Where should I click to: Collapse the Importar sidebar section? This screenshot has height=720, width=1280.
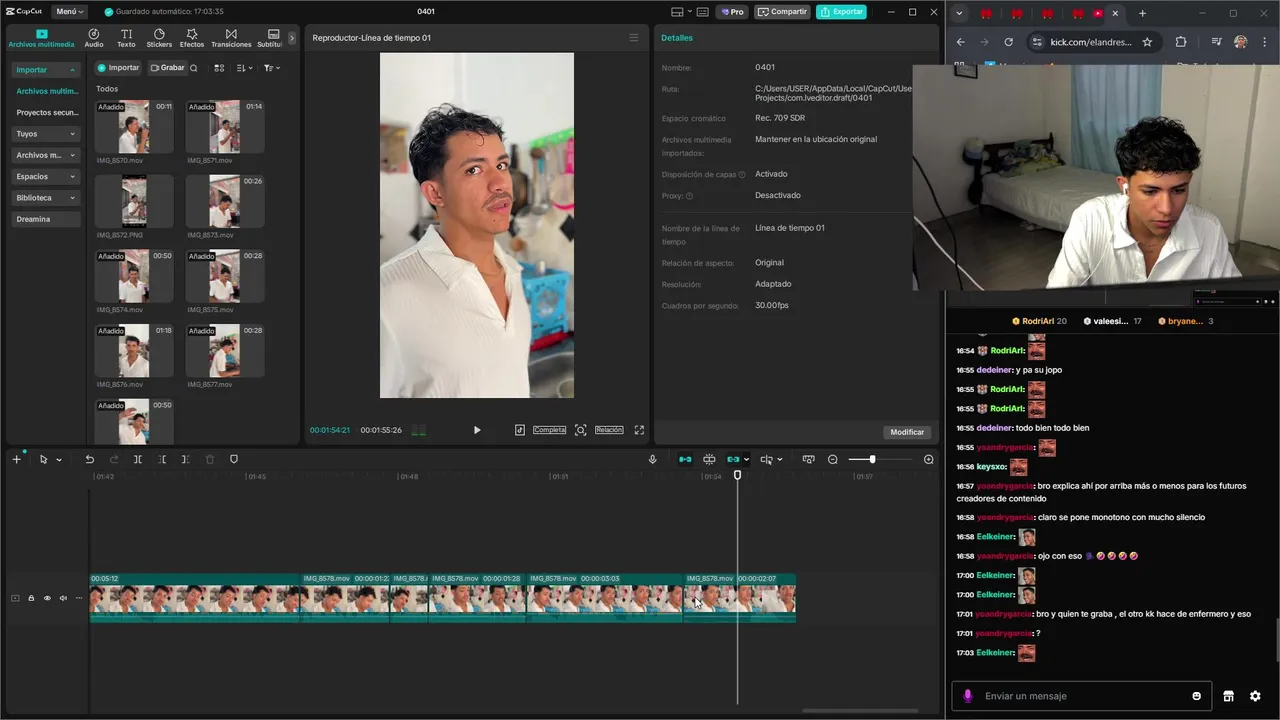coord(46,70)
